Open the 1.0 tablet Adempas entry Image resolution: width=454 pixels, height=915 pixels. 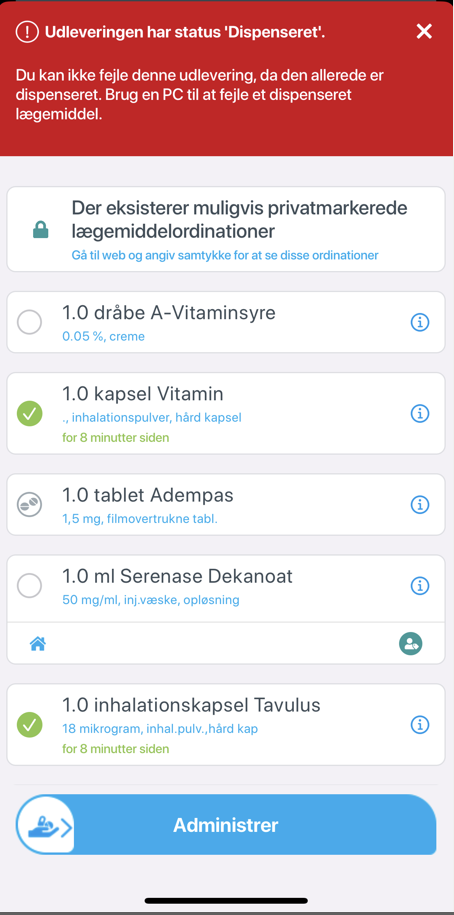tap(226, 504)
